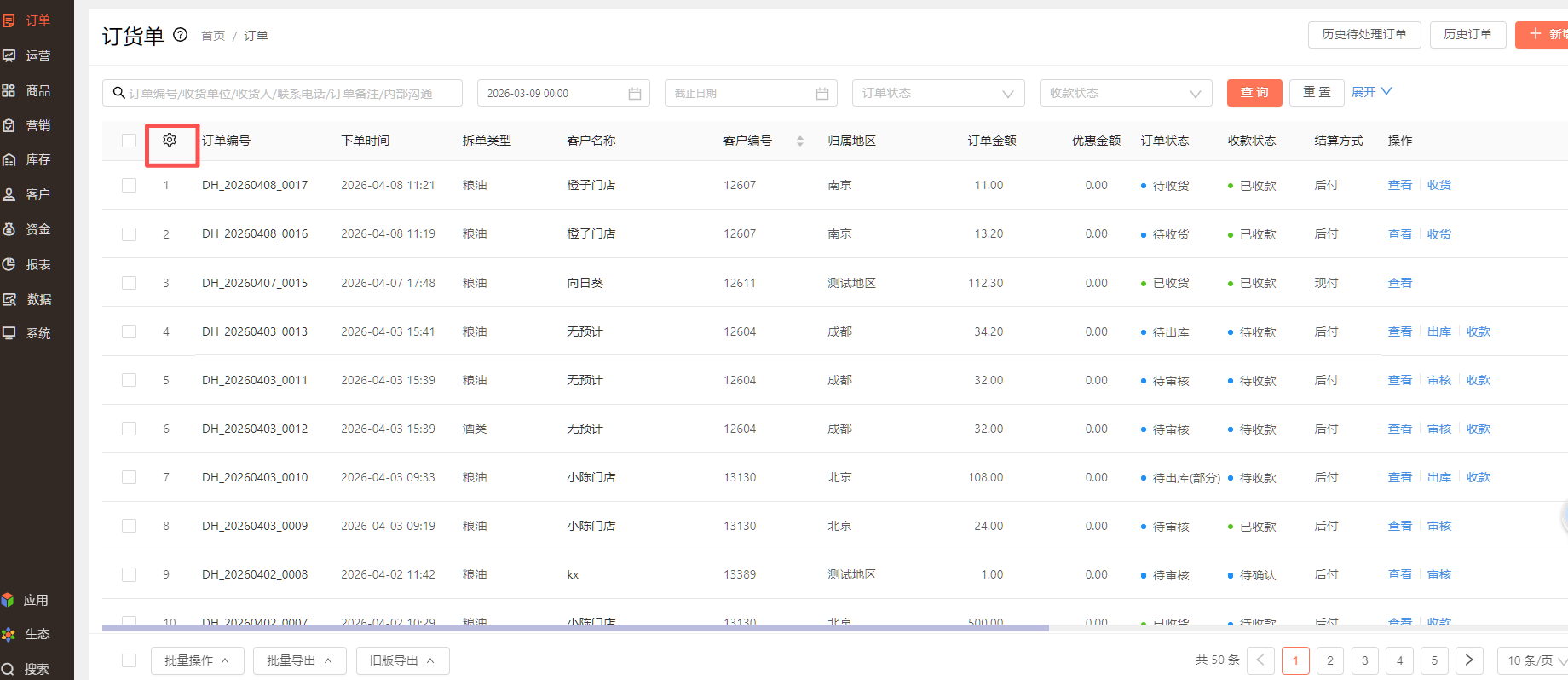Open the 营销 sidebar icon
The image size is (1568, 680).
click(9, 125)
